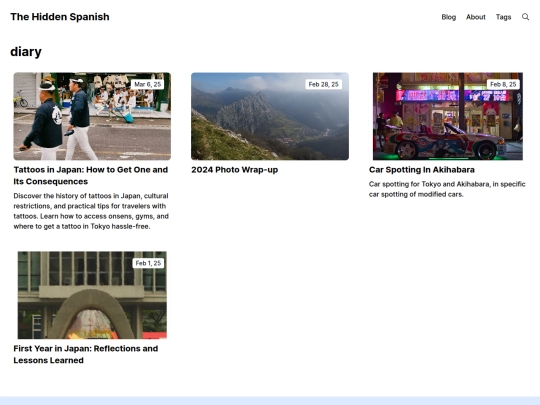This screenshot has width=540, height=405.
Task: Open Tattoos in Japan article title
Action: [x=91, y=176]
